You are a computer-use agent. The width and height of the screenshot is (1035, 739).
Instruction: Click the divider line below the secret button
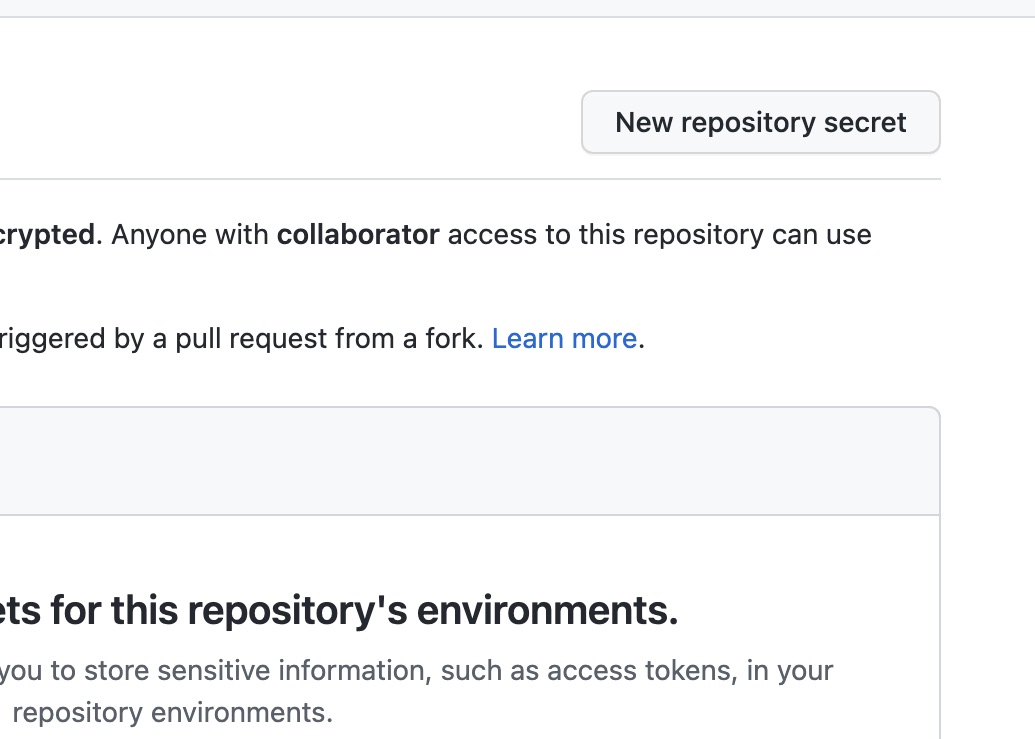[x=470, y=179]
